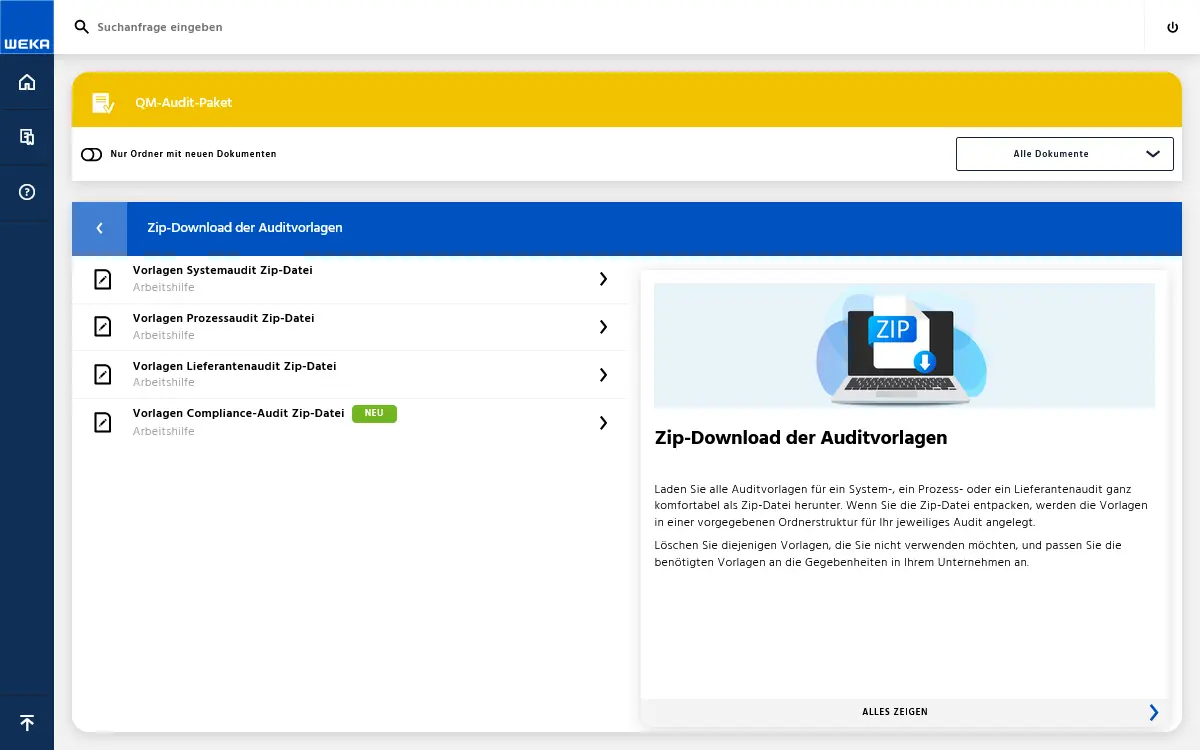Select the documents icon in the left sidebar
Screen dimensions: 1200x750
pos(26,137)
